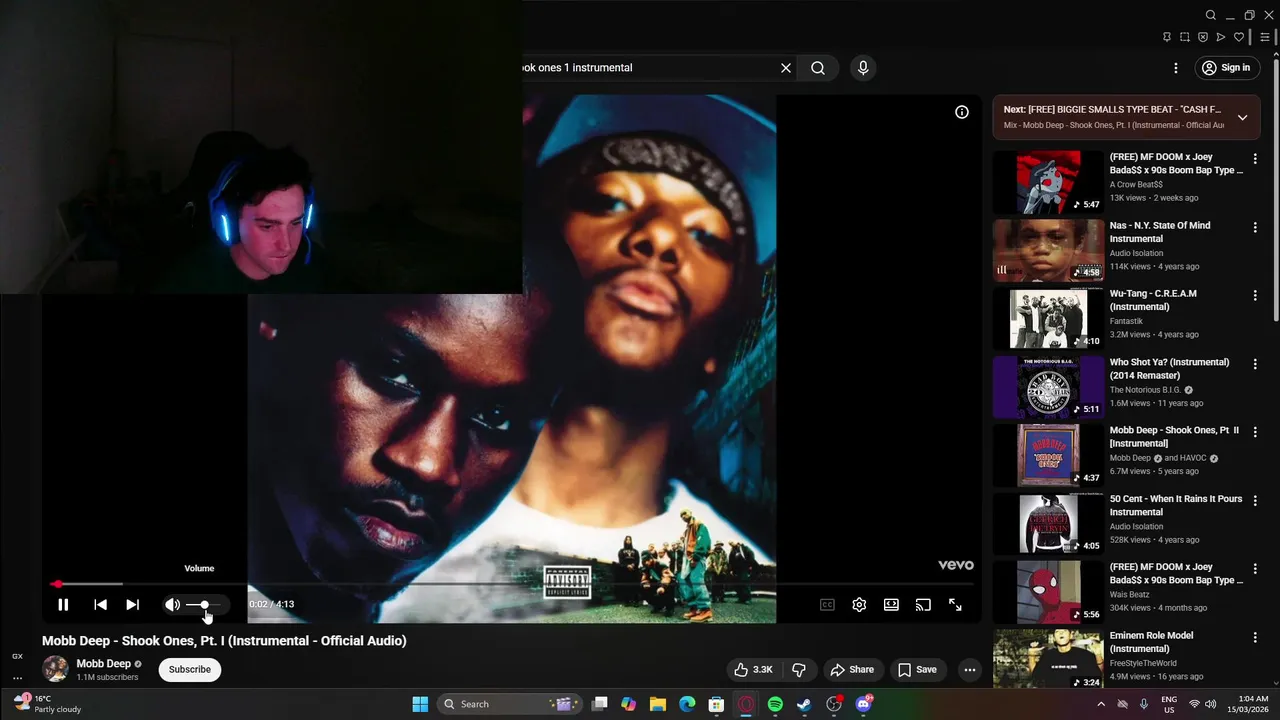The width and height of the screenshot is (1280, 720).
Task: Click the YouTube search magnifier button
Action: point(818,68)
